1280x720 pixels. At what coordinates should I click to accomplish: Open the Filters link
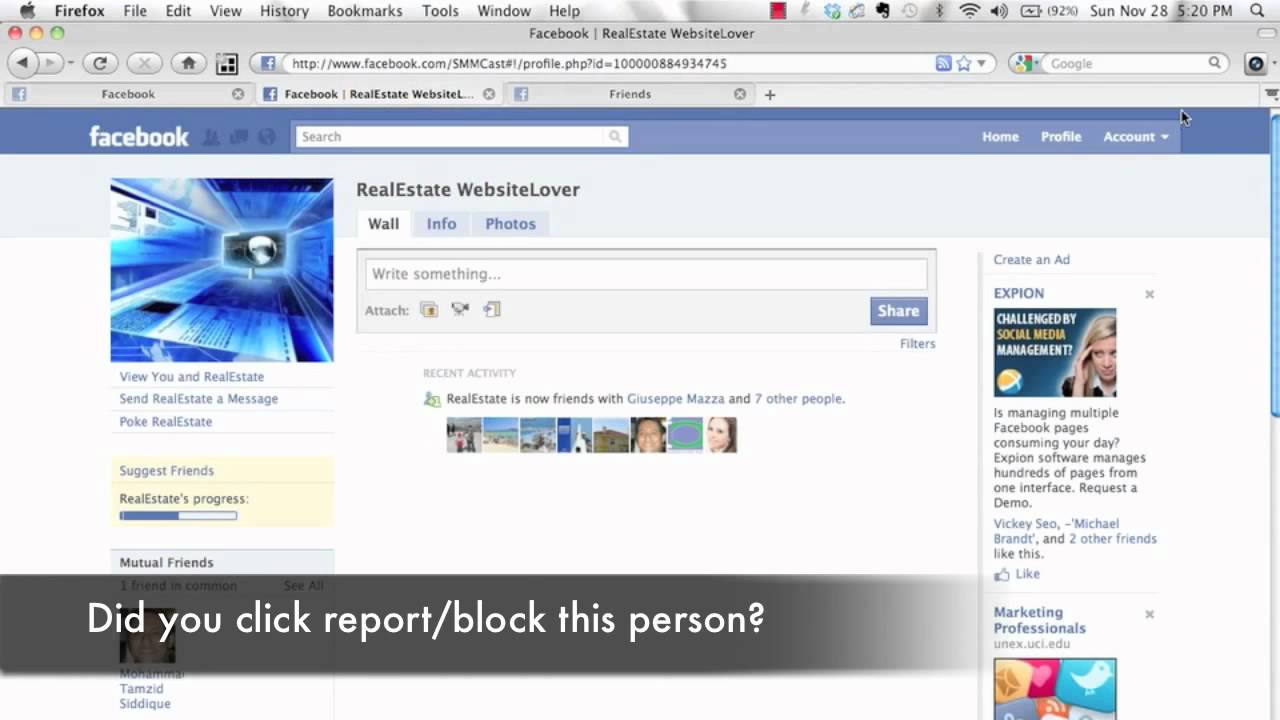(x=917, y=344)
